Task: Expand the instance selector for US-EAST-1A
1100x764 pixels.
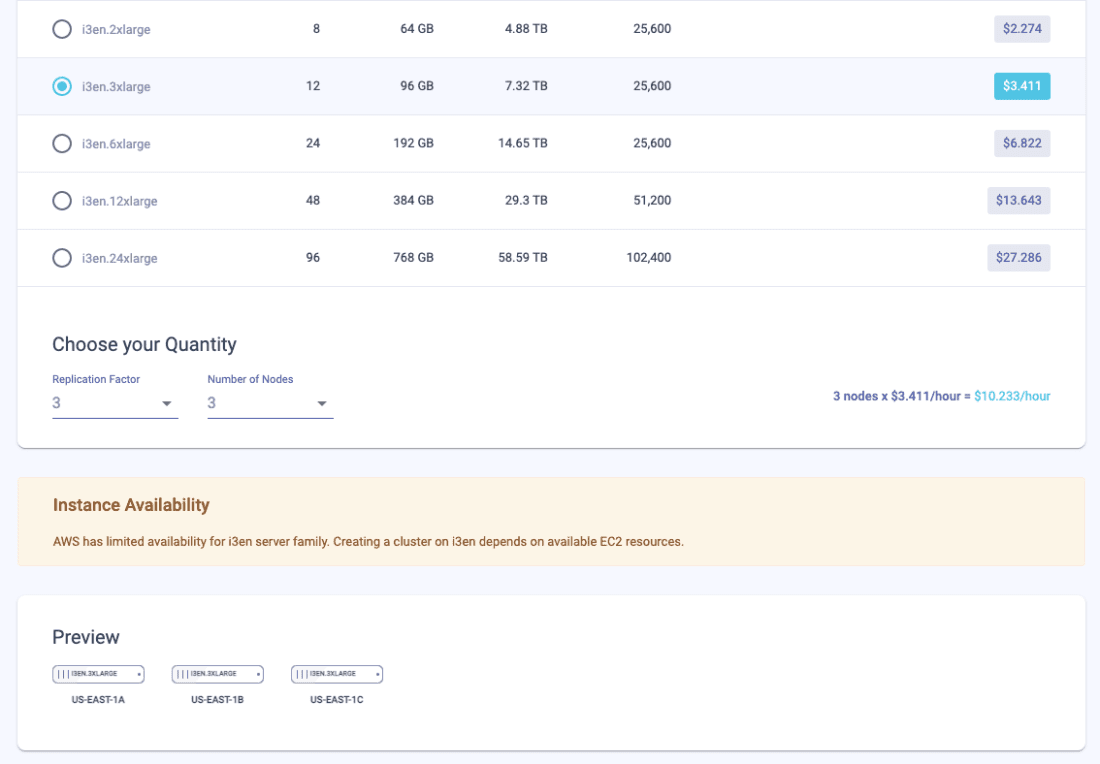Action: [140, 674]
